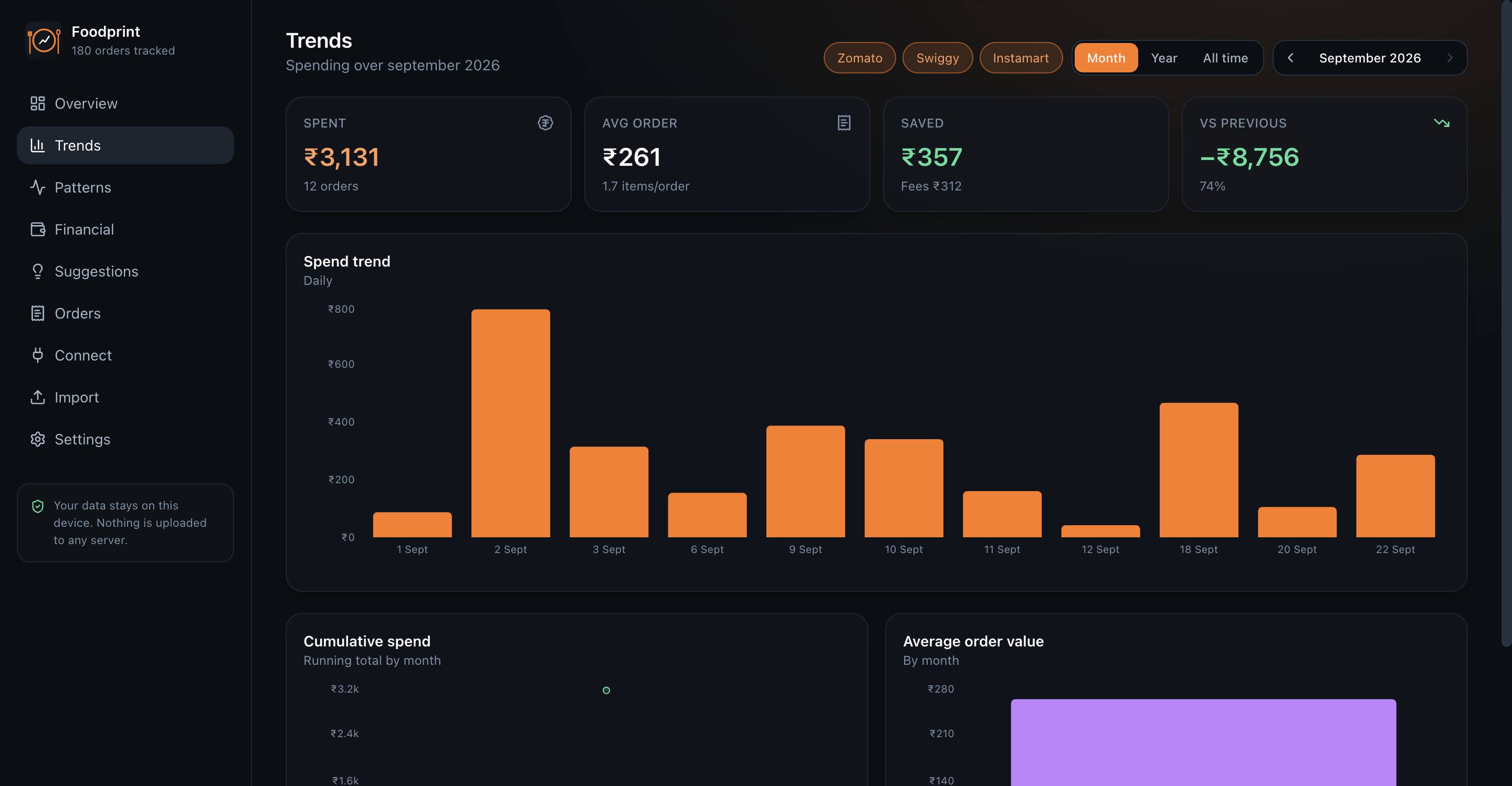Click the 2 Sept bar in Spend trend

[x=511, y=423]
